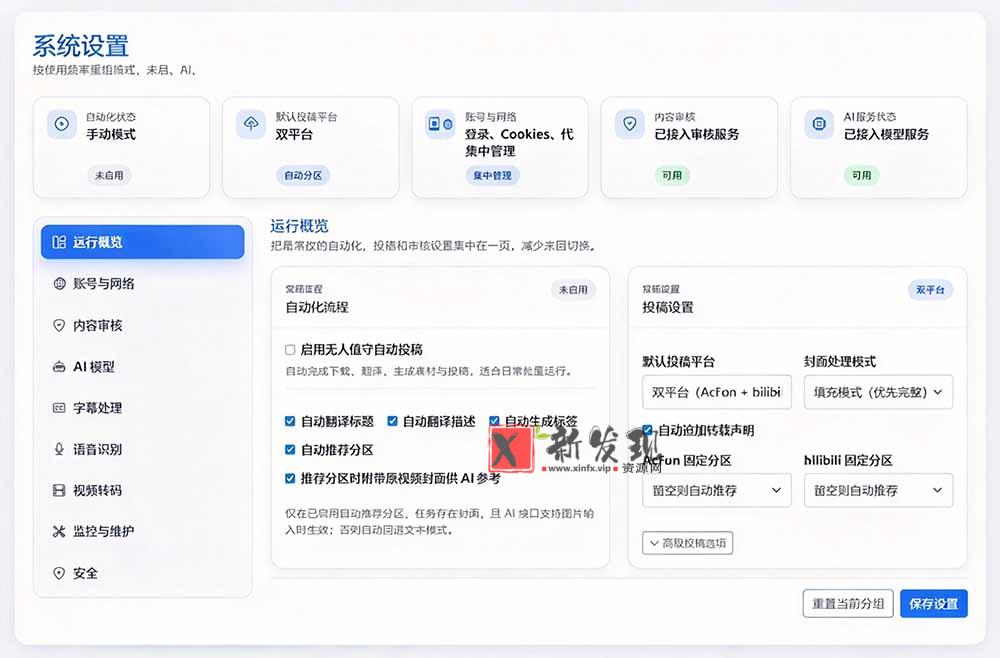The width and height of the screenshot is (1000, 658).
Task: Toggle 推荐分区时附带原视频封面供 AI 参考 checkbox
Action: pyautogui.click(x=290, y=478)
